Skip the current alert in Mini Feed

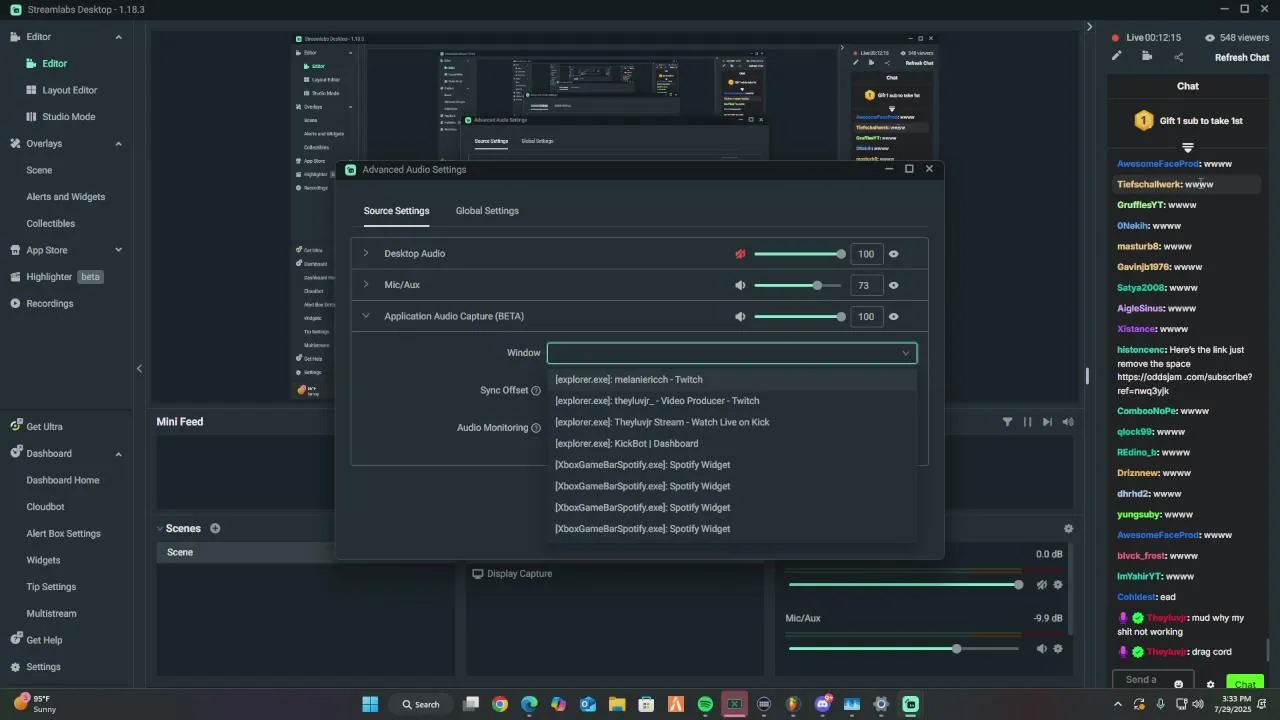click(x=1047, y=422)
